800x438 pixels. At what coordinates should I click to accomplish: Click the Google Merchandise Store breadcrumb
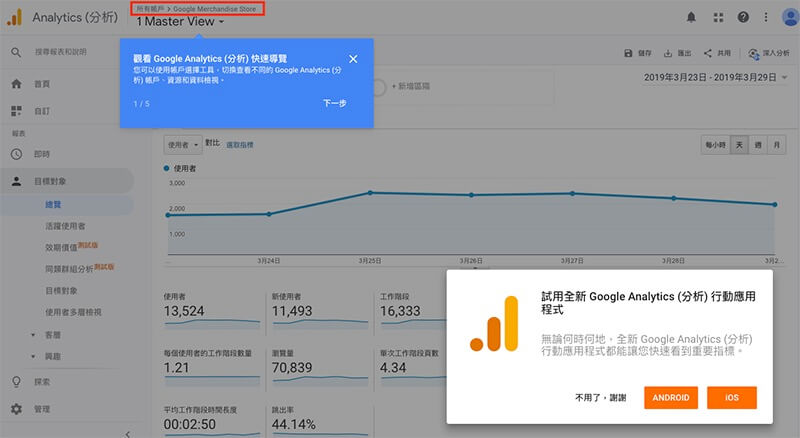pyautogui.click(x=214, y=9)
